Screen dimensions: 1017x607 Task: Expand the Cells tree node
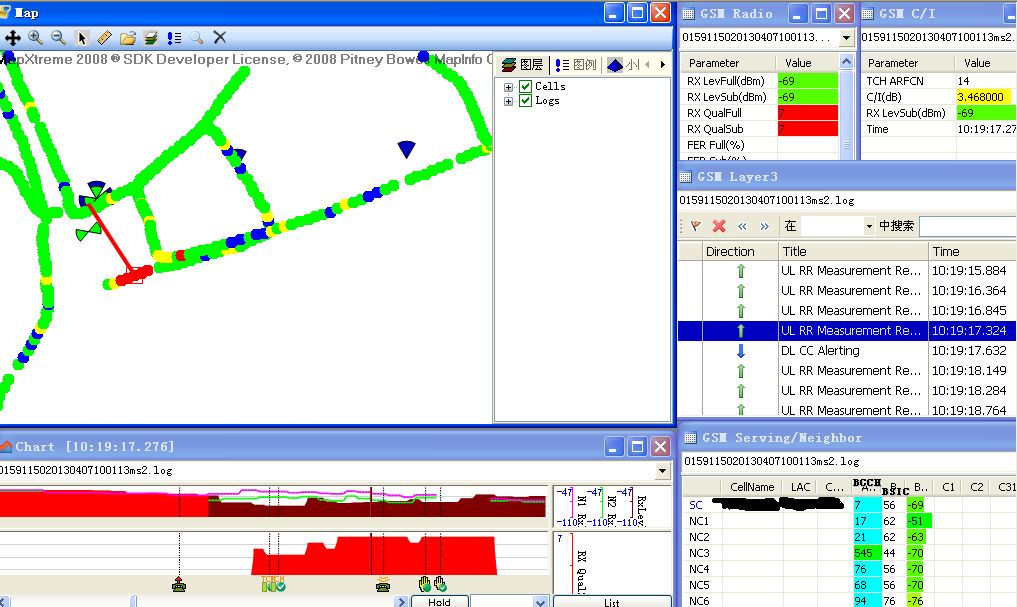point(508,87)
